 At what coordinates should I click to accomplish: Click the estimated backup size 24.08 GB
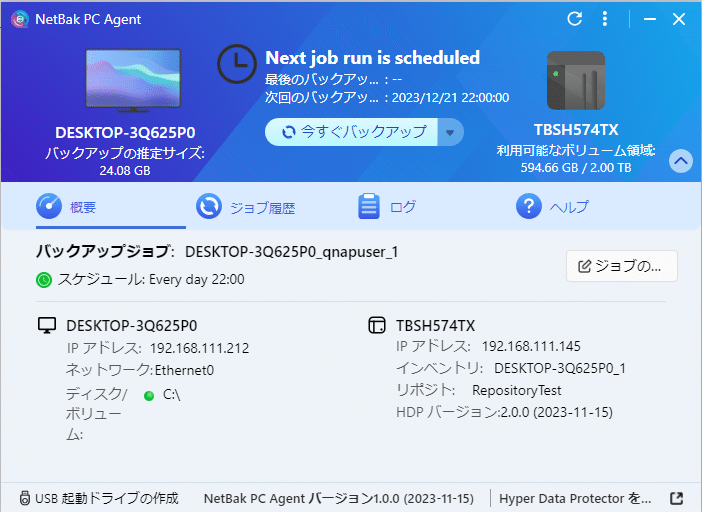click(x=125, y=171)
